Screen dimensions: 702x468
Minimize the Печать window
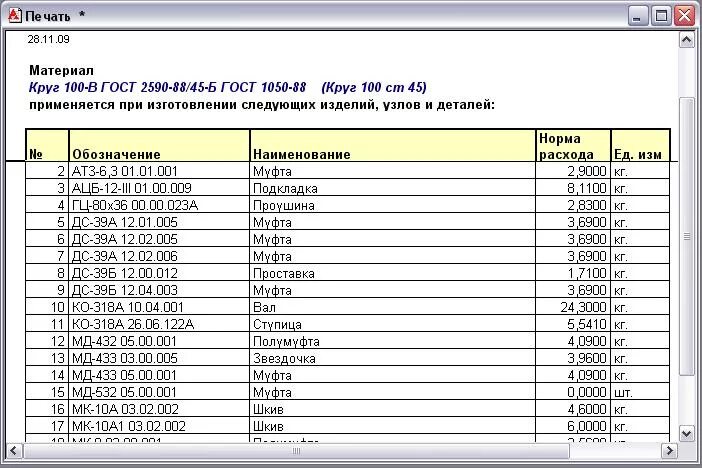[x=637, y=16]
